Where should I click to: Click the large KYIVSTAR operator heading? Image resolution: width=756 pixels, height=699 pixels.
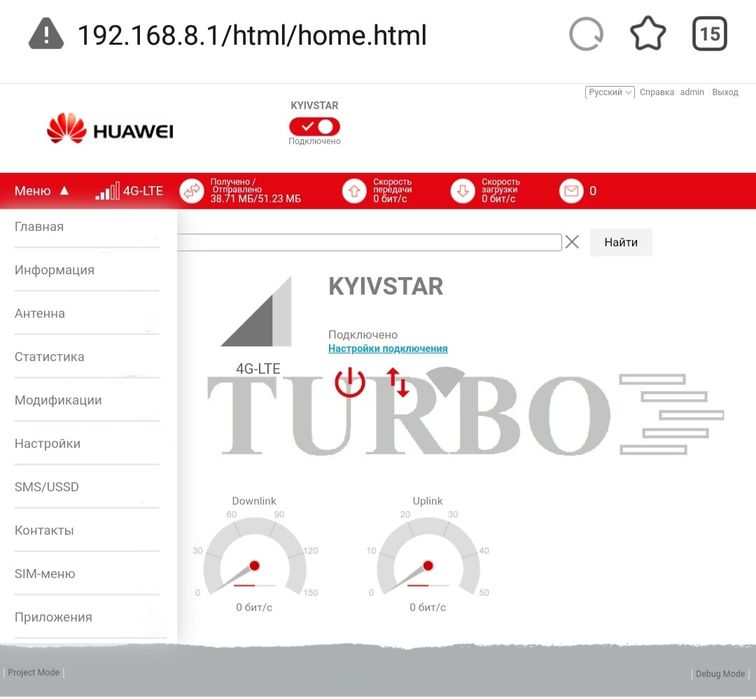pos(386,286)
